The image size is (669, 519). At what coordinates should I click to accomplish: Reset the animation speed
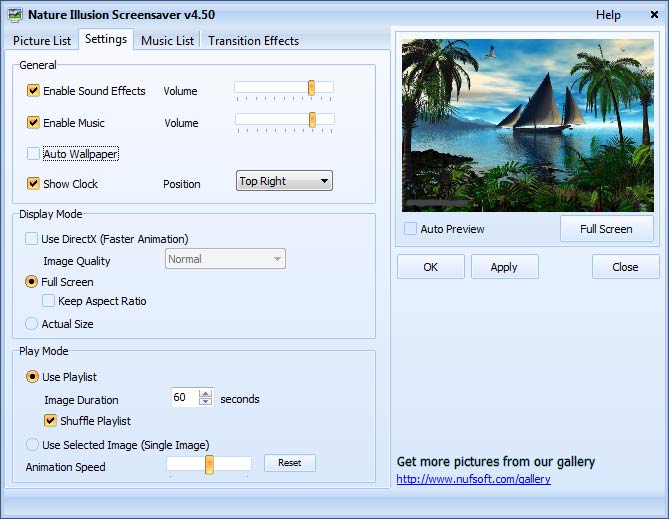290,463
